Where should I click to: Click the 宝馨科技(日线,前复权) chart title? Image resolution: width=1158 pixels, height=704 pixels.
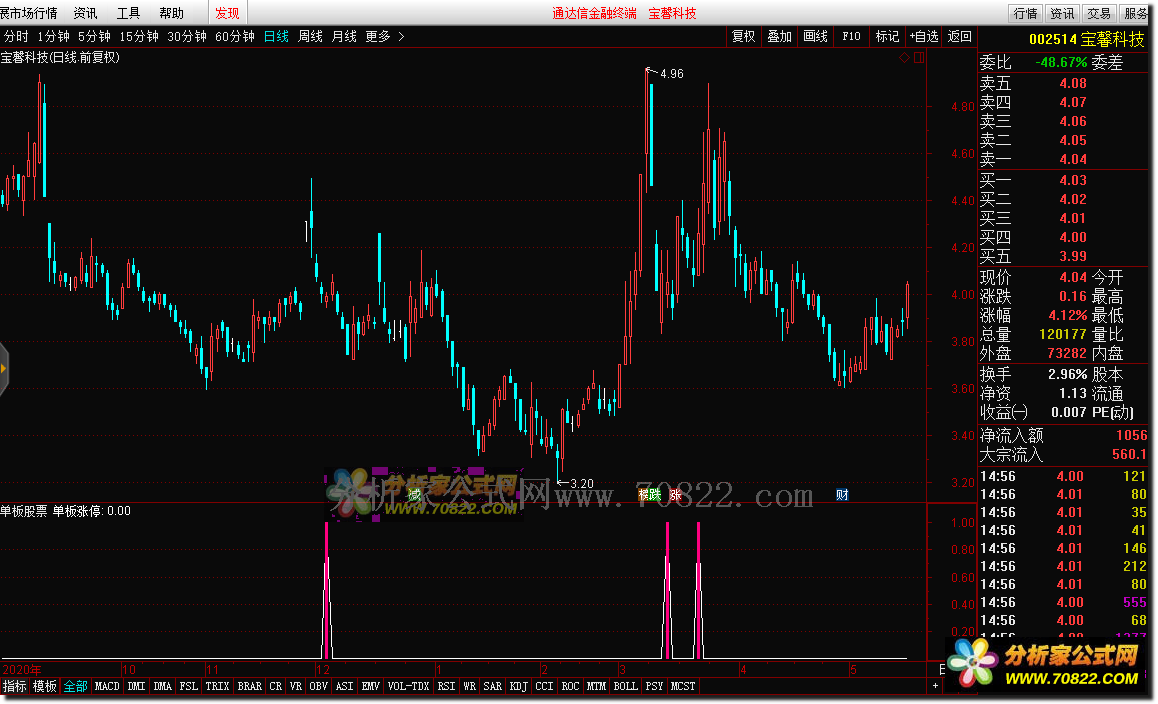pos(60,57)
